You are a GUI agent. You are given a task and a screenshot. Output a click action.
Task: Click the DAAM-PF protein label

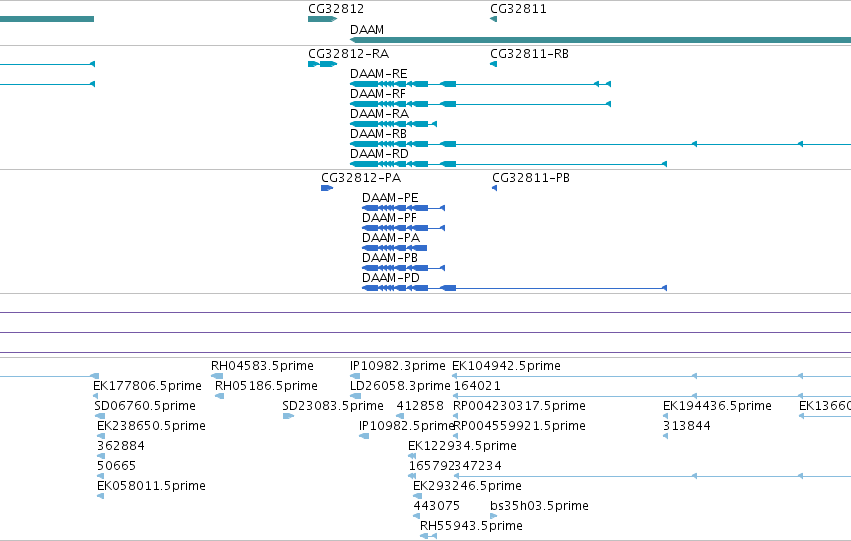coord(389,218)
